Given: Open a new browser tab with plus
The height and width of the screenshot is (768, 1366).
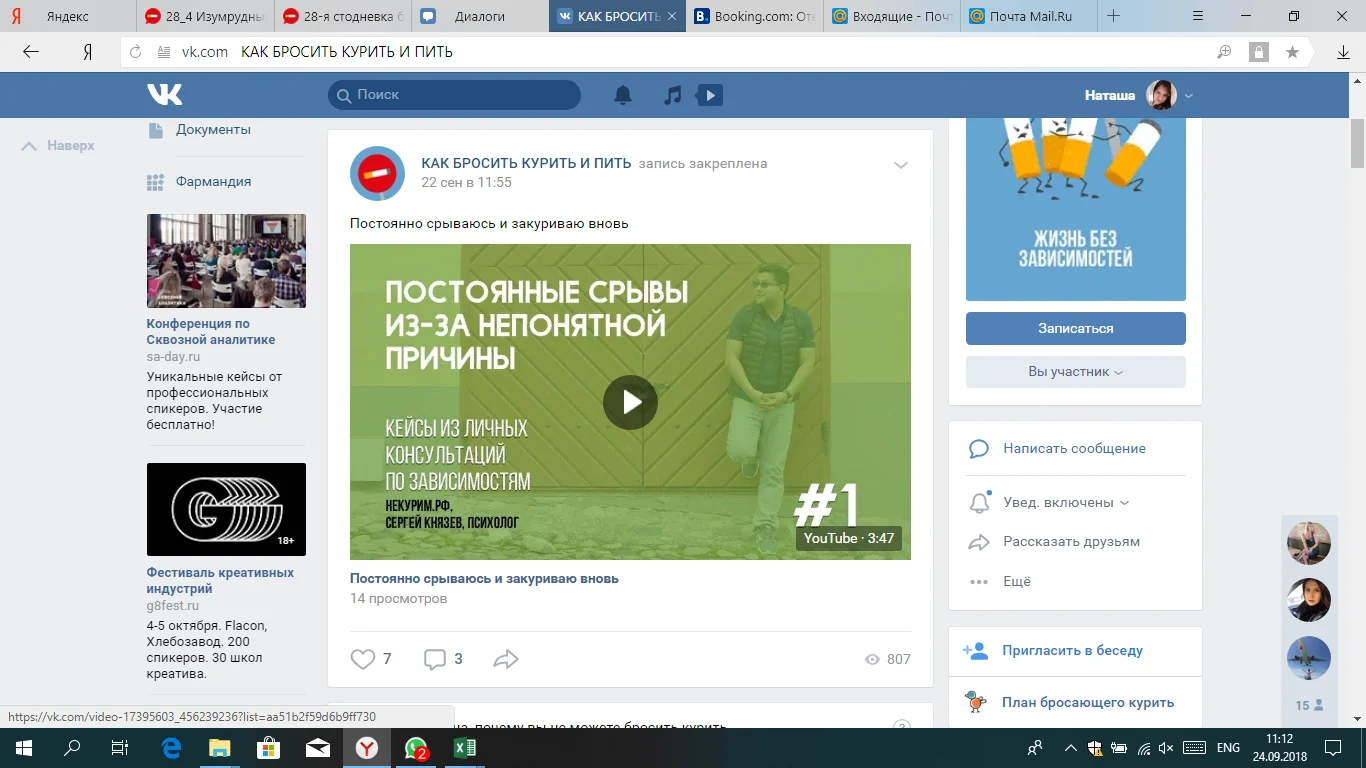Looking at the screenshot, I should tap(1113, 16).
